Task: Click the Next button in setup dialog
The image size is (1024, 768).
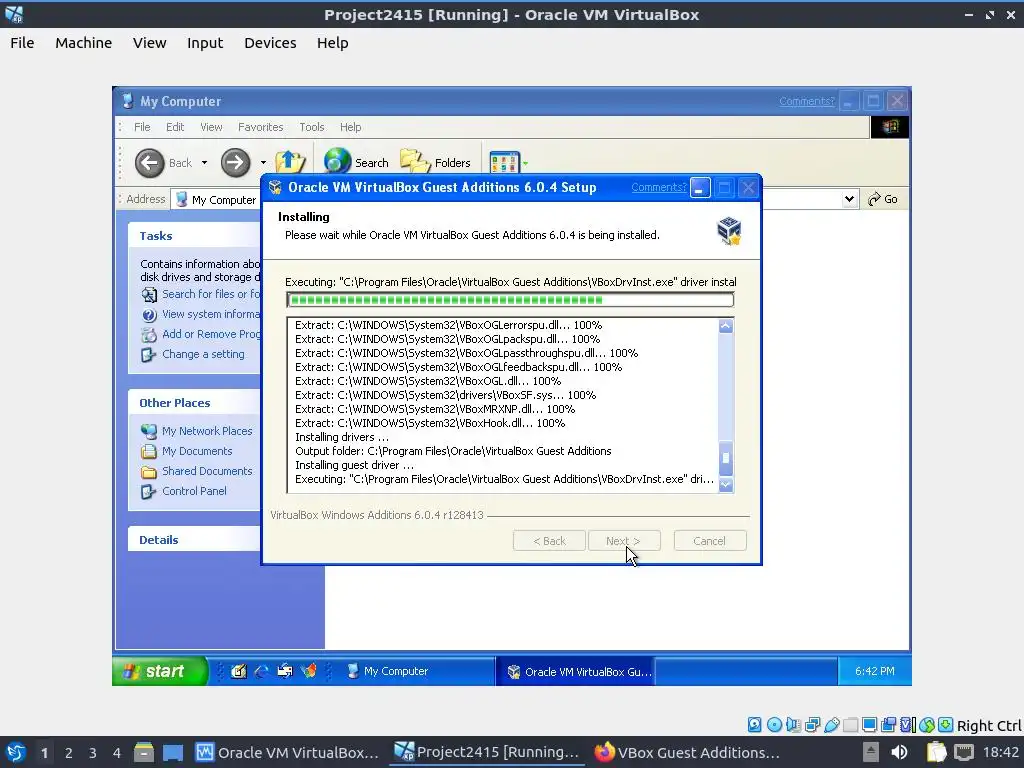Action: 624,541
